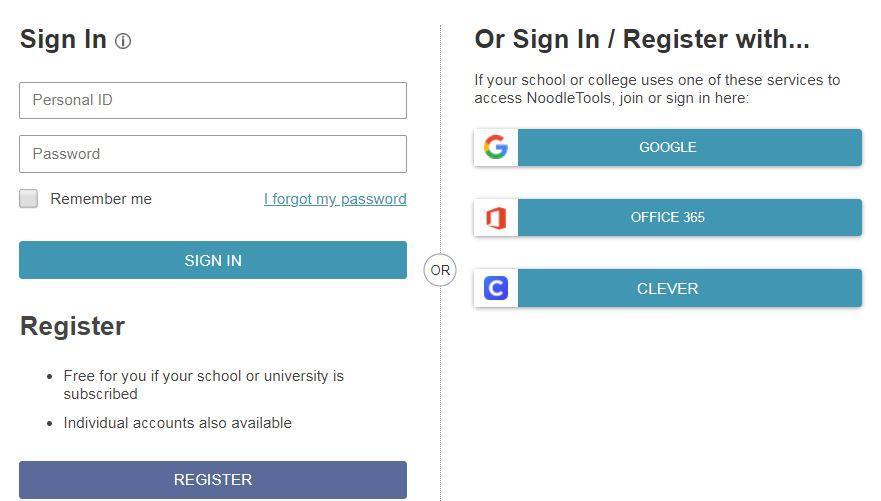
Task: Click the Remember me label text
Action: click(x=101, y=199)
